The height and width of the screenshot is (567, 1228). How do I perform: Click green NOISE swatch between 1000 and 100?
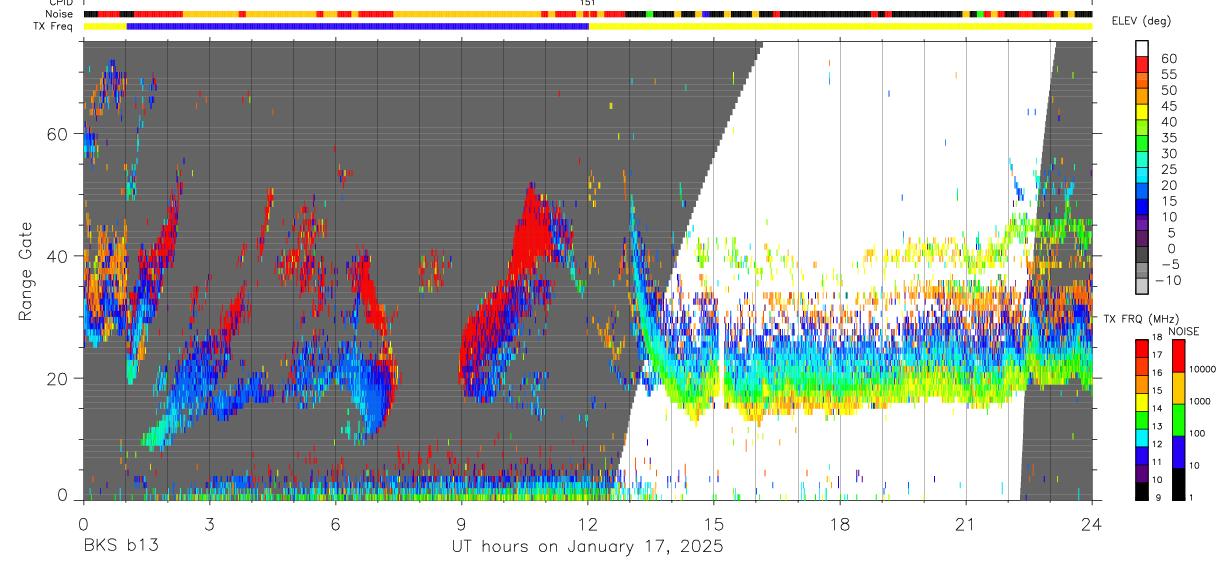(1178, 418)
